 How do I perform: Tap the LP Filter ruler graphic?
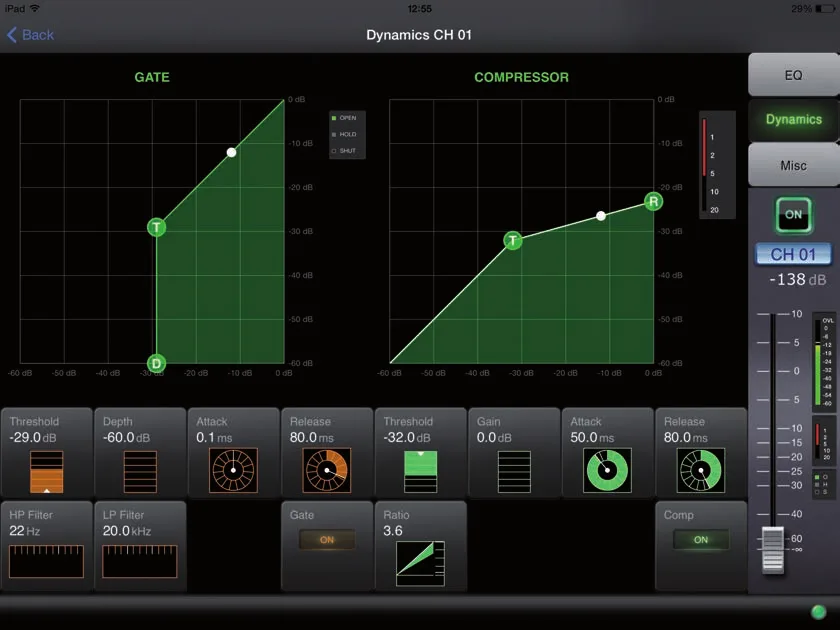(x=140, y=561)
